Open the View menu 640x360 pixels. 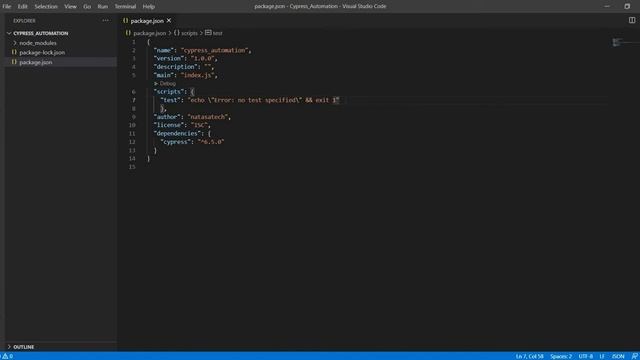pyautogui.click(x=70, y=7)
